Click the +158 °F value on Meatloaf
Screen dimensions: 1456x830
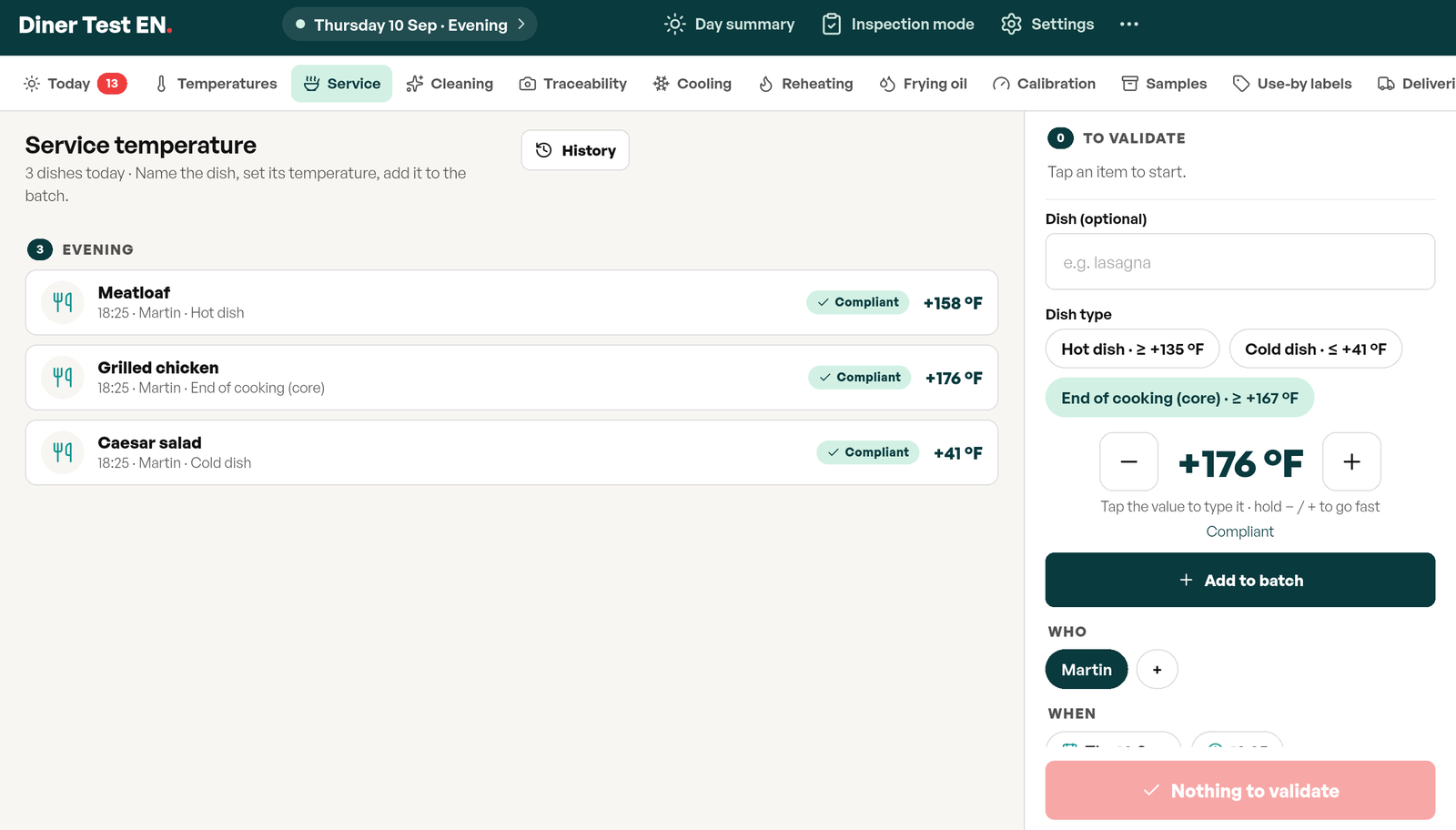[x=953, y=303]
